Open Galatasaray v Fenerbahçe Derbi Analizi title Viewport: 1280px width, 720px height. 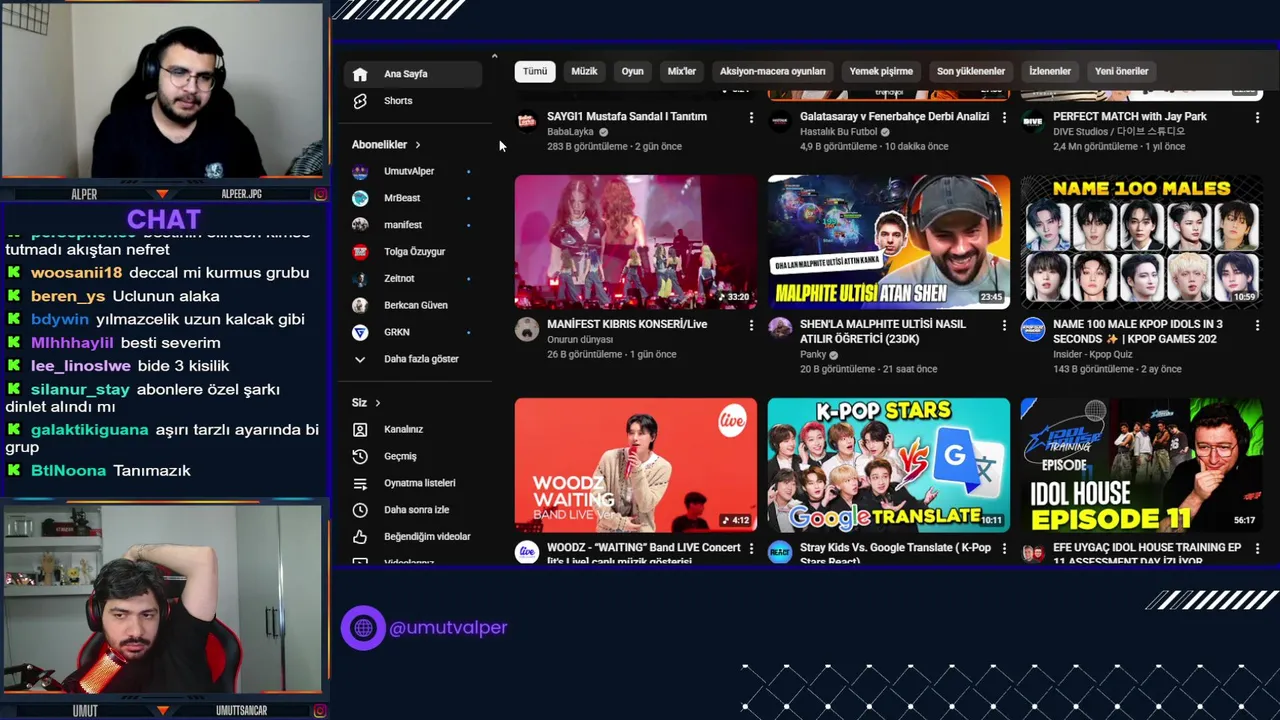[x=894, y=117]
